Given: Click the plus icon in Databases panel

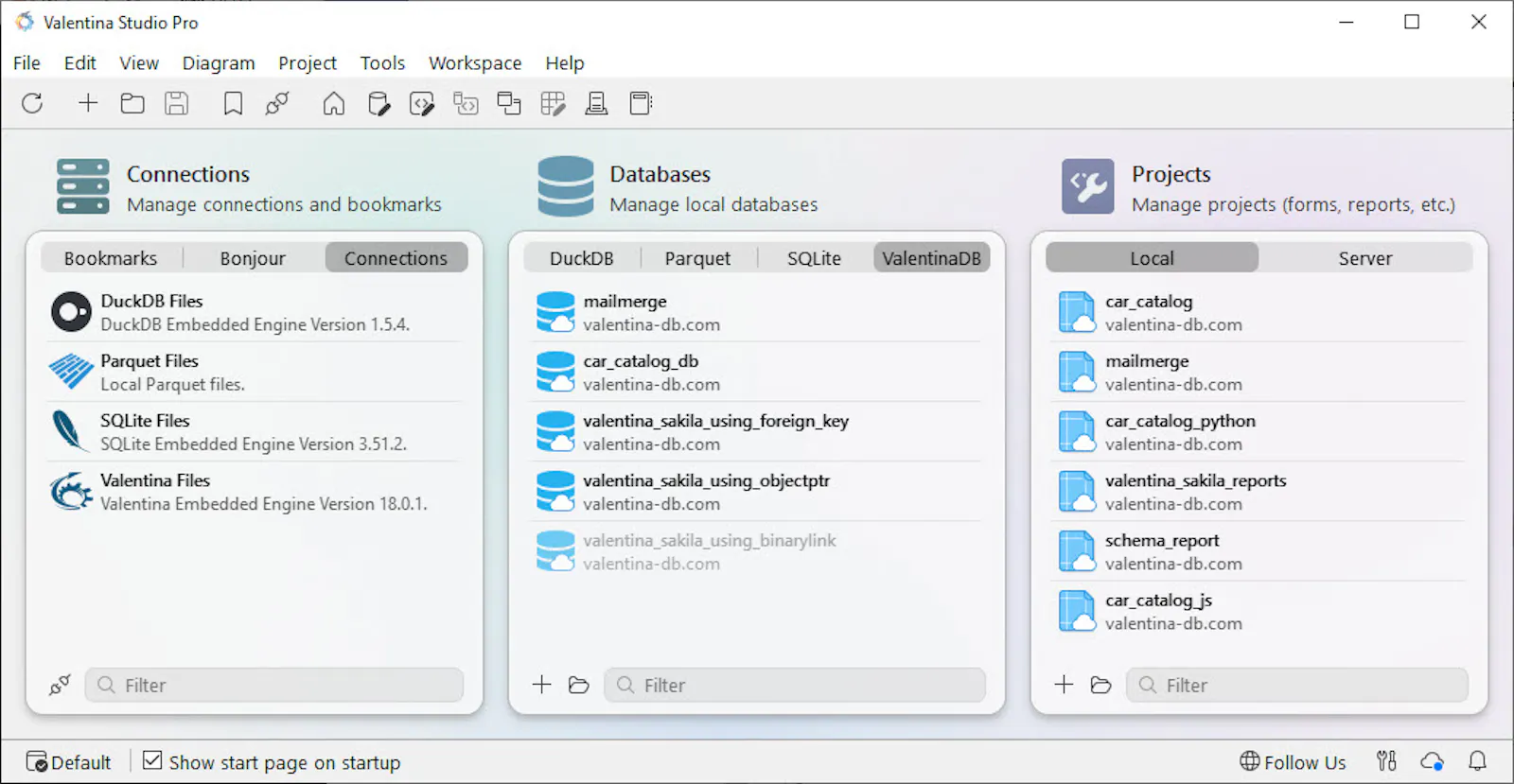Looking at the screenshot, I should pos(542,685).
